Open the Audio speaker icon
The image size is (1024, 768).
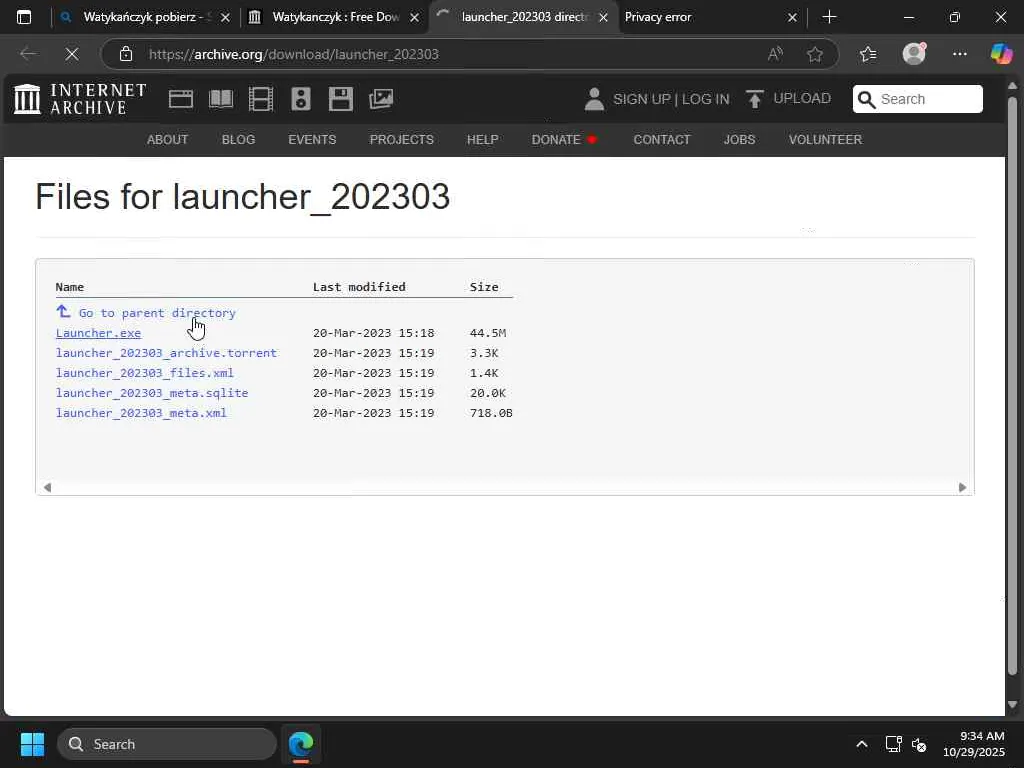(300, 99)
